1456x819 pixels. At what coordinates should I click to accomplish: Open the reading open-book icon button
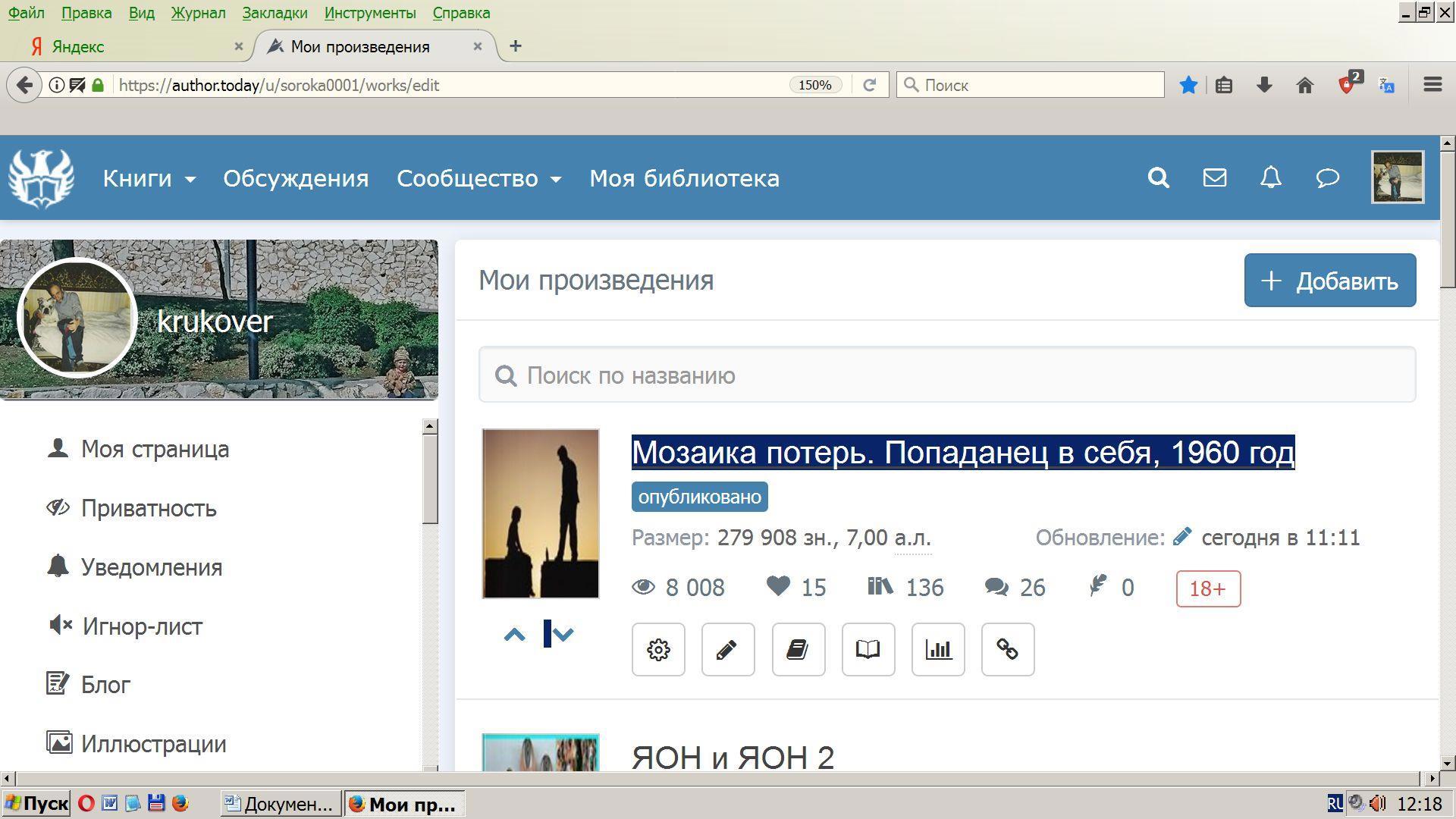pyautogui.click(x=868, y=650)
